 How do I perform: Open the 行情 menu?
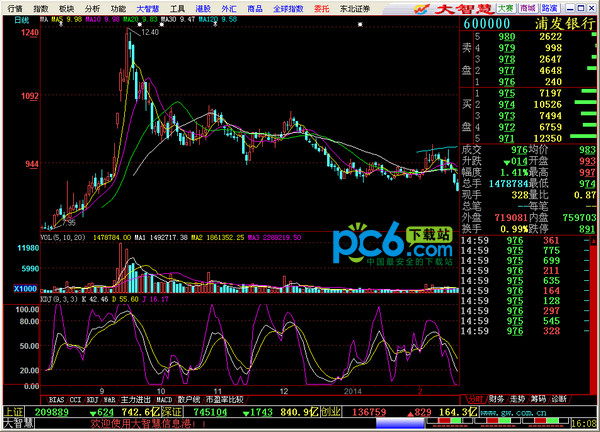pos(14,8)
